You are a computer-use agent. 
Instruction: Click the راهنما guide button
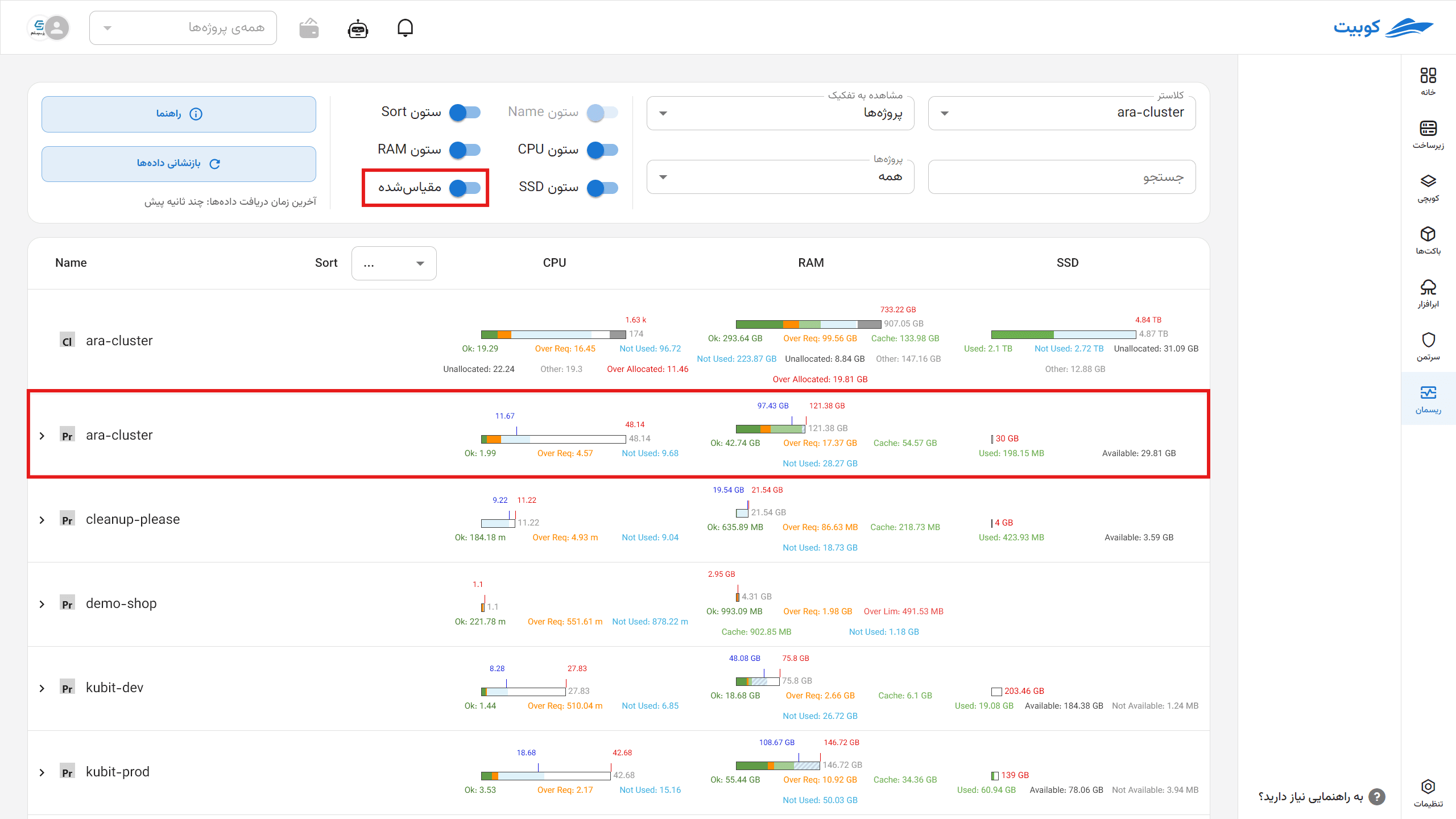coord(179,114)
